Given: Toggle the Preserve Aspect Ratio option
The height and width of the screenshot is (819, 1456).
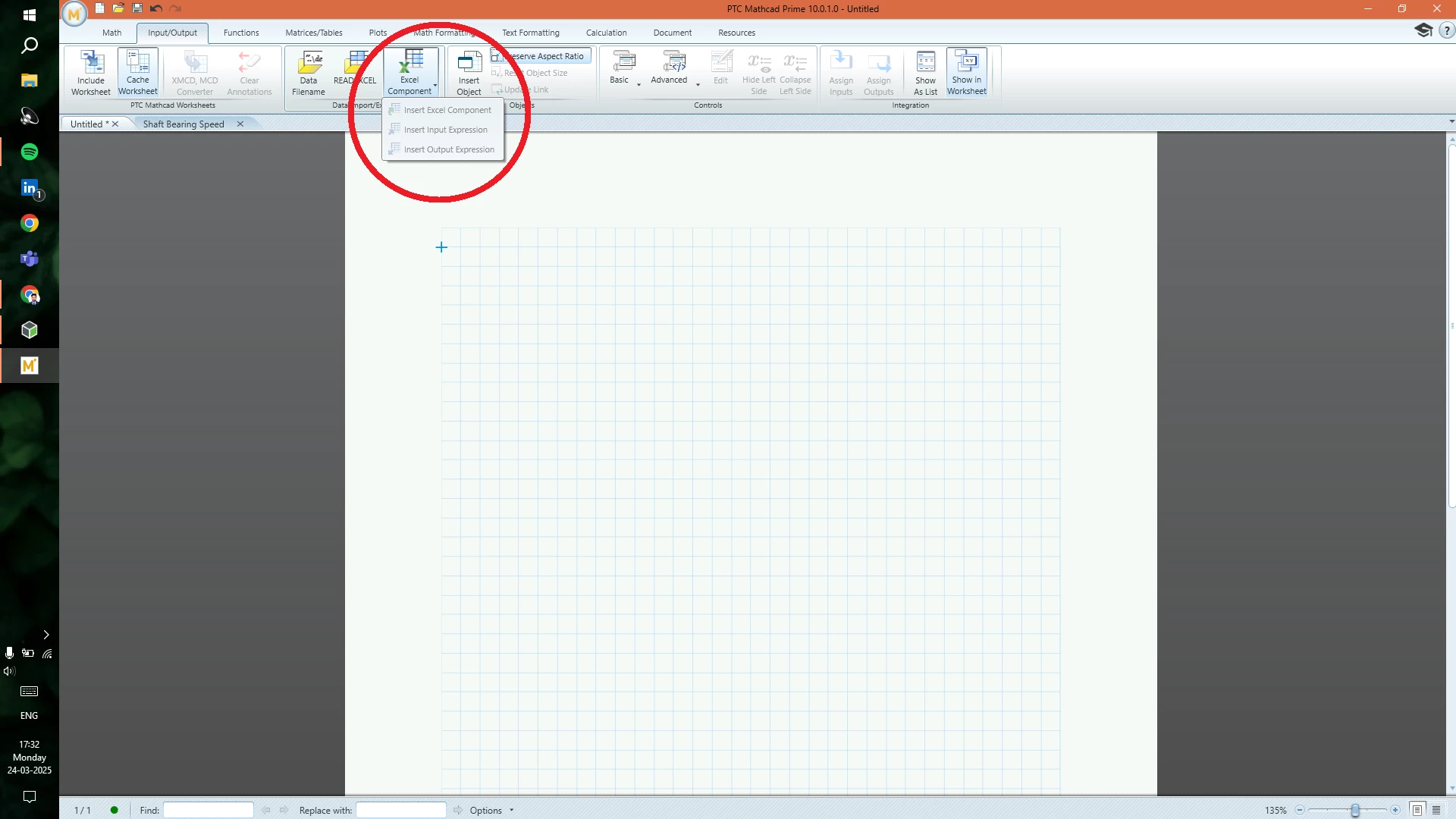Looking at the screenshot, I should [541, 56].
